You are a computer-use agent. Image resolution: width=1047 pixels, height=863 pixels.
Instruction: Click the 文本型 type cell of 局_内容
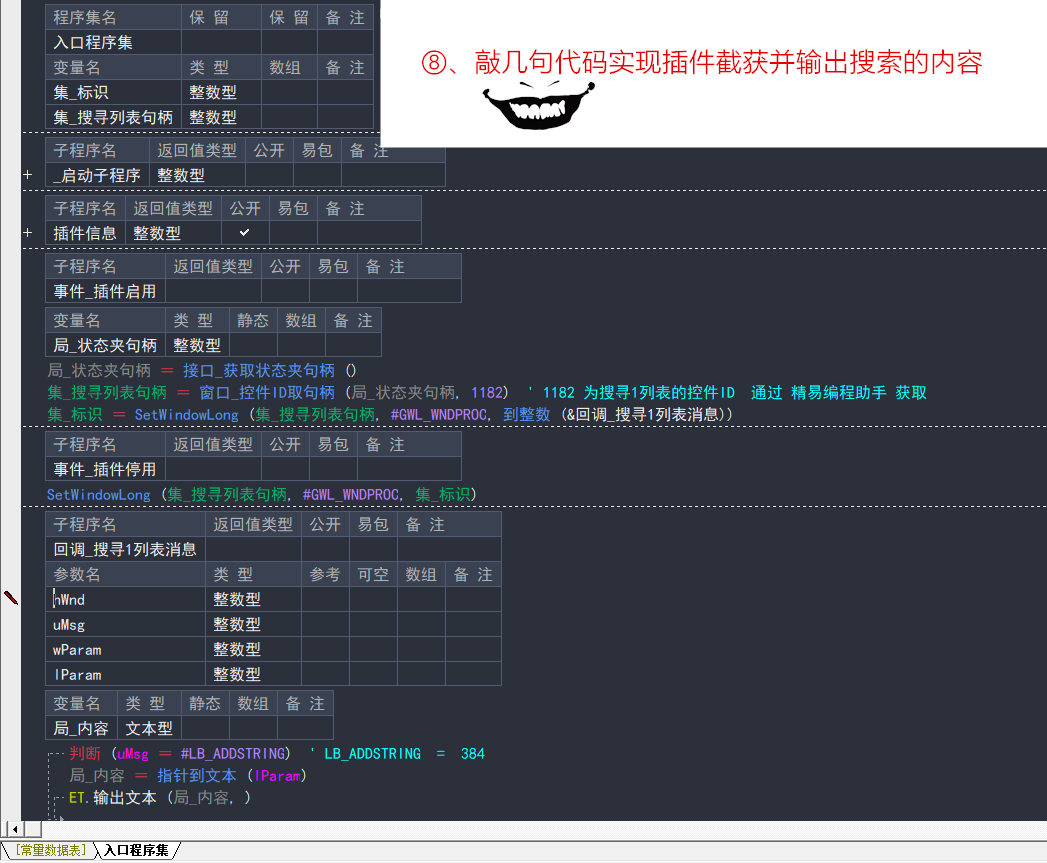149,729
